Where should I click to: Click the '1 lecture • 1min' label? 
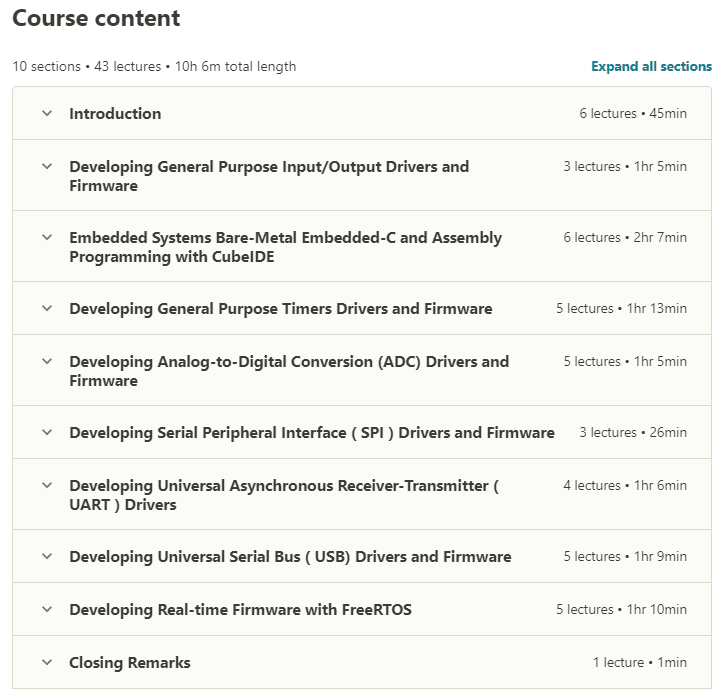639,663
